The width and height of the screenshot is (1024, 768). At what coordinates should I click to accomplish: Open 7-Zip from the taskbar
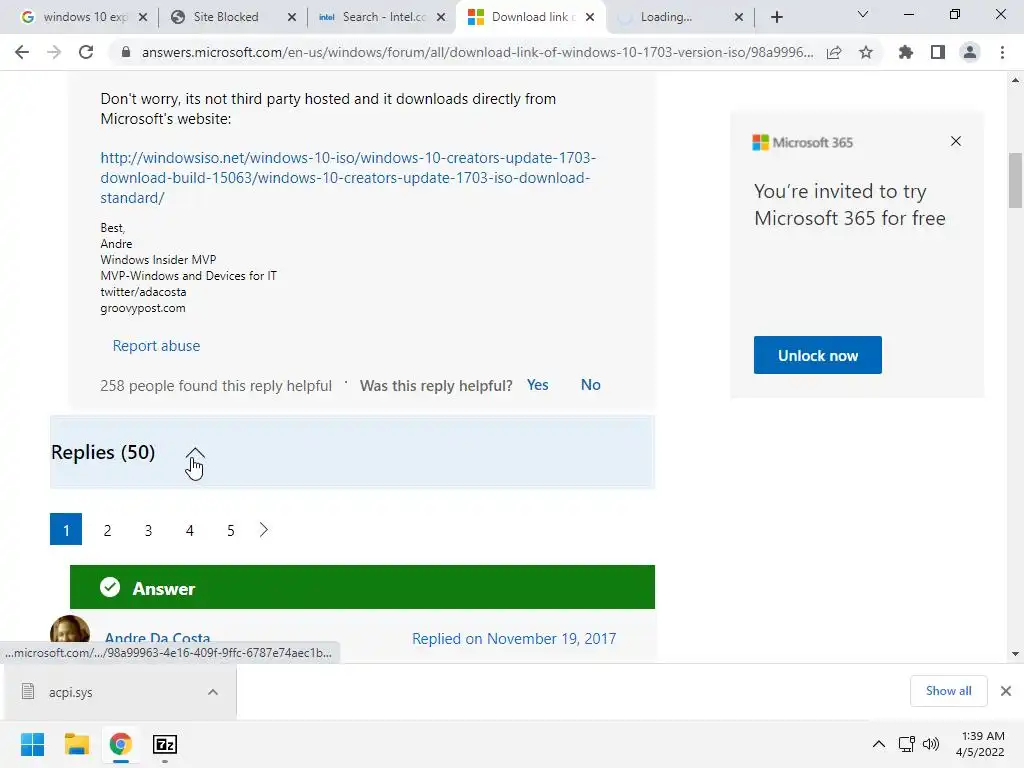click(165, 744)
